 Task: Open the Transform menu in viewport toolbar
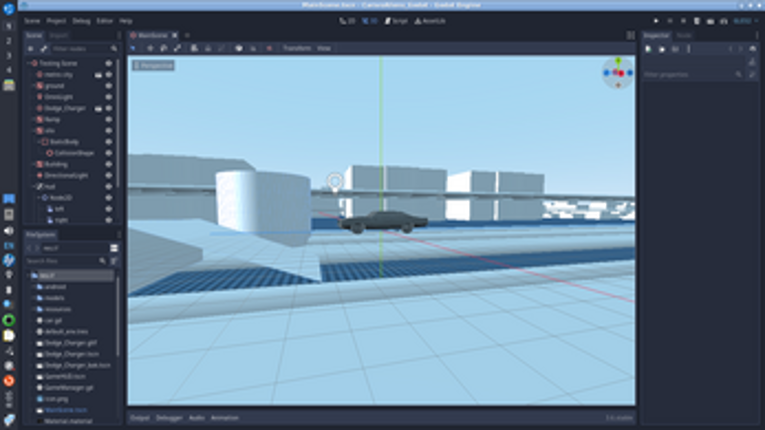pyautogui.click(x=297, y=48)
